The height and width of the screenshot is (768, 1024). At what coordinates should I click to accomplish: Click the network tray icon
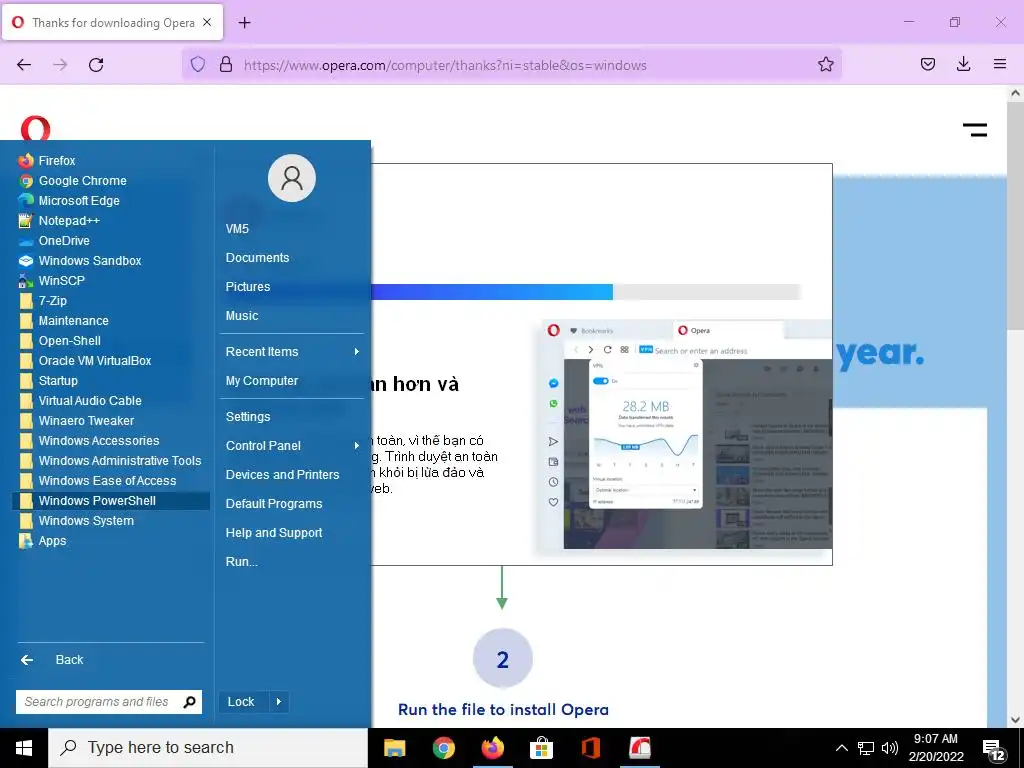point(866,748)
